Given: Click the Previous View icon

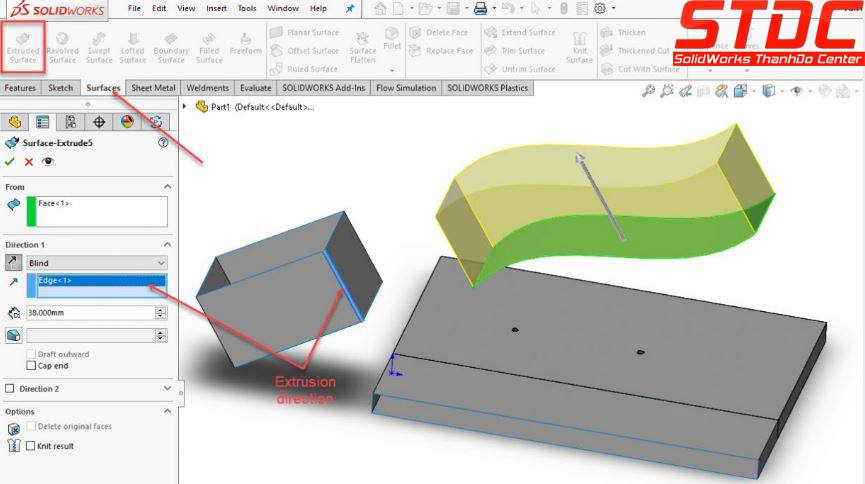Looking at the screenshot, I should pyautogui.click(x=685, y=91).
